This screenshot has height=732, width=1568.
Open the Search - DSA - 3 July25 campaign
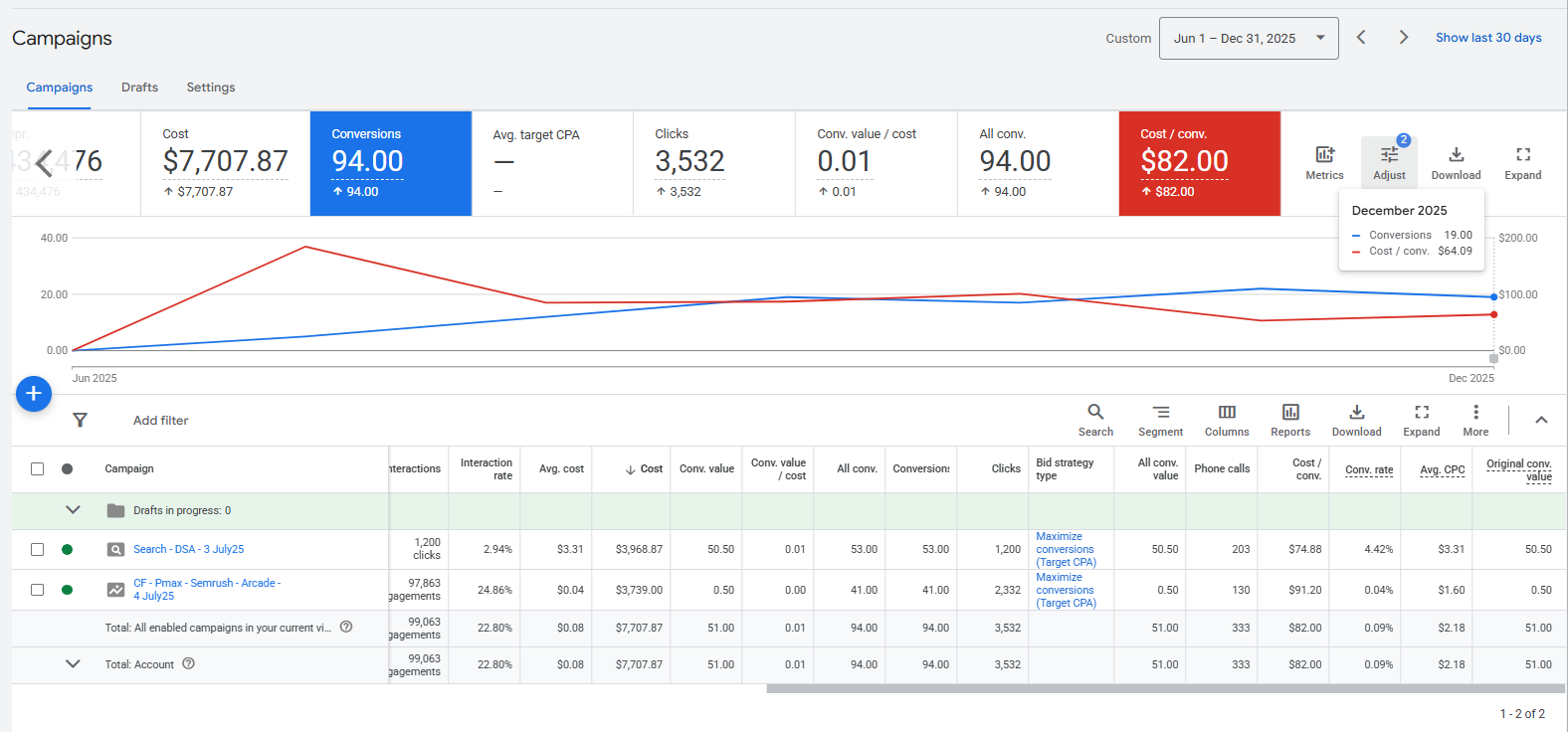(189, 549)
